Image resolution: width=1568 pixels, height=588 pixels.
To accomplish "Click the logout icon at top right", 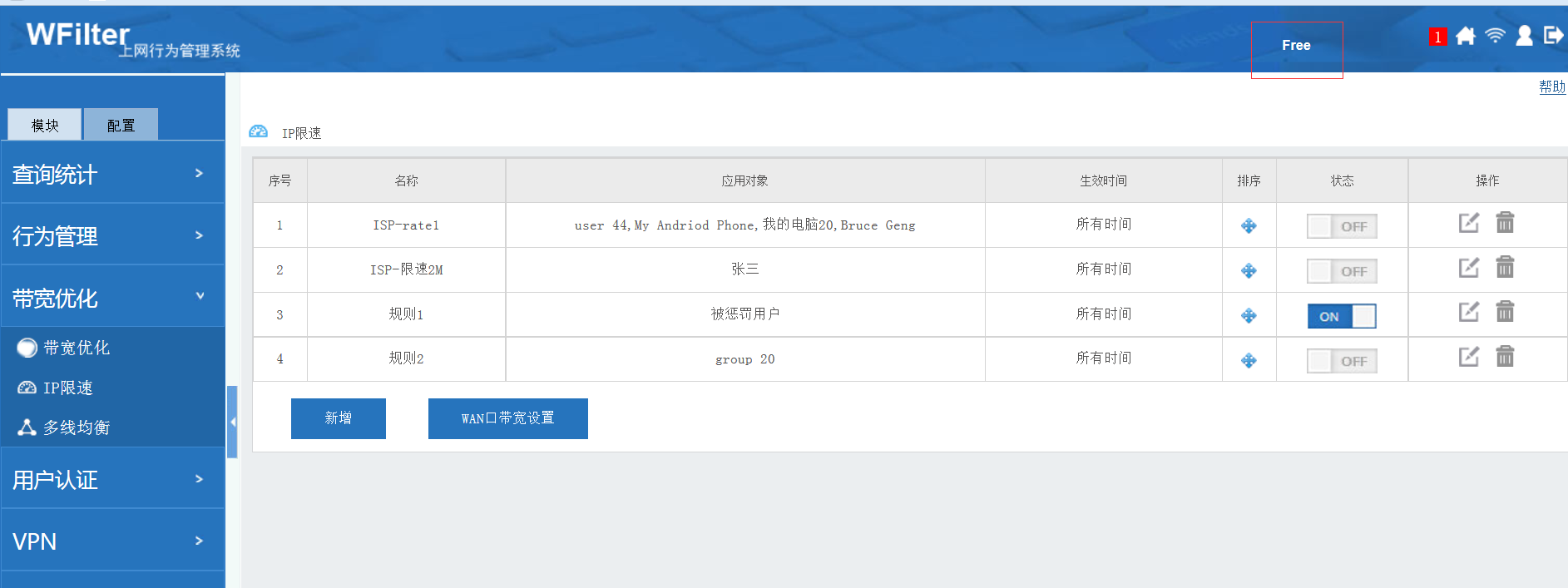I will click(x=1553, y=36).
